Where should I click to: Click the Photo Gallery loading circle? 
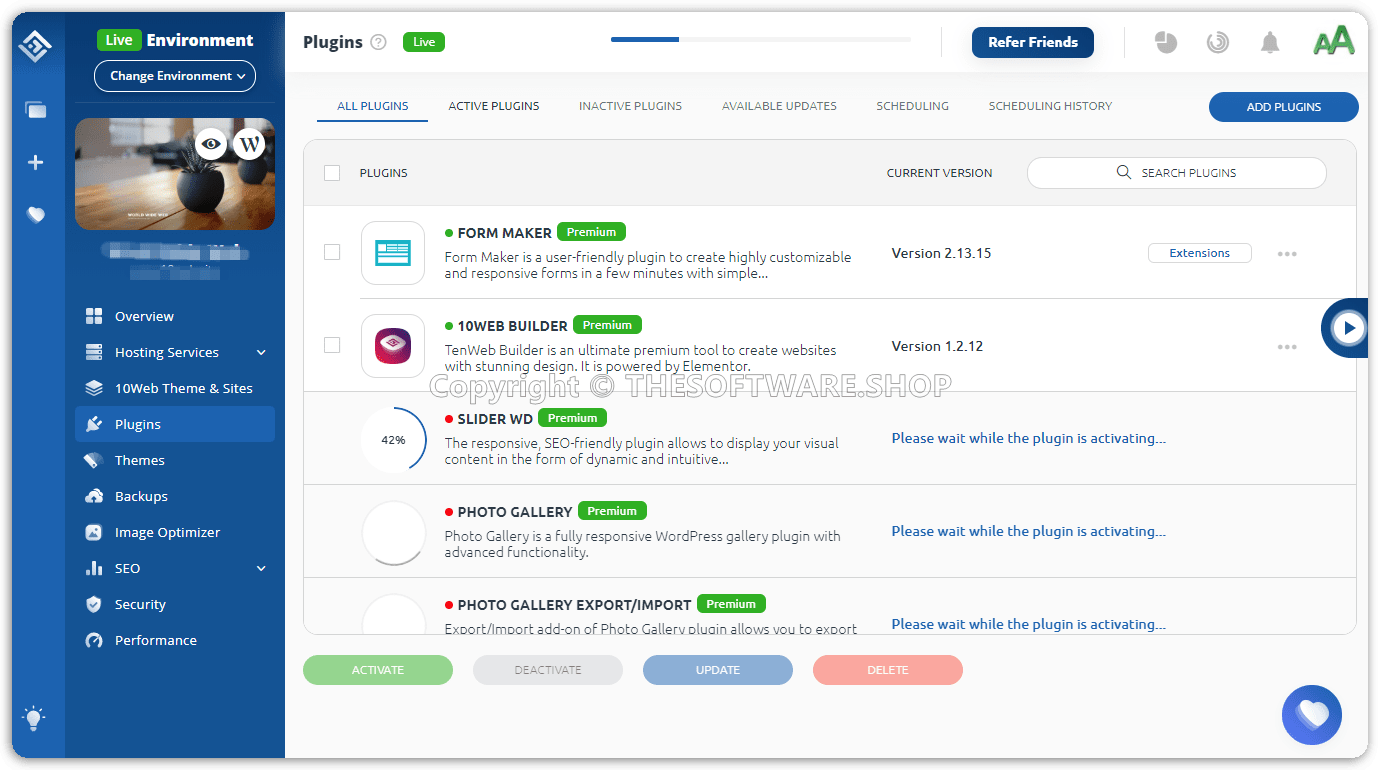pos(393,532)
